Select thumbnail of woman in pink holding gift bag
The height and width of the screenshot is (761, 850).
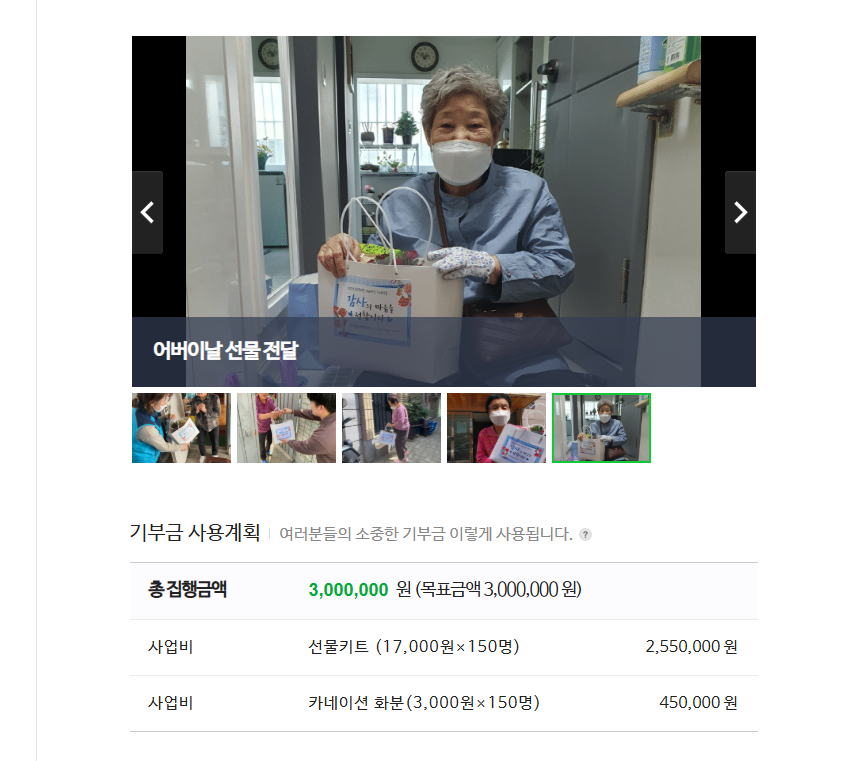(x=496, y=428)
